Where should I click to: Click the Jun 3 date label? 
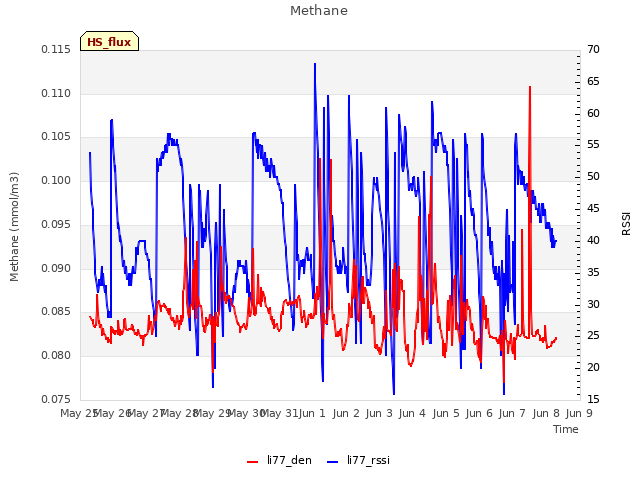coord(379,413)
